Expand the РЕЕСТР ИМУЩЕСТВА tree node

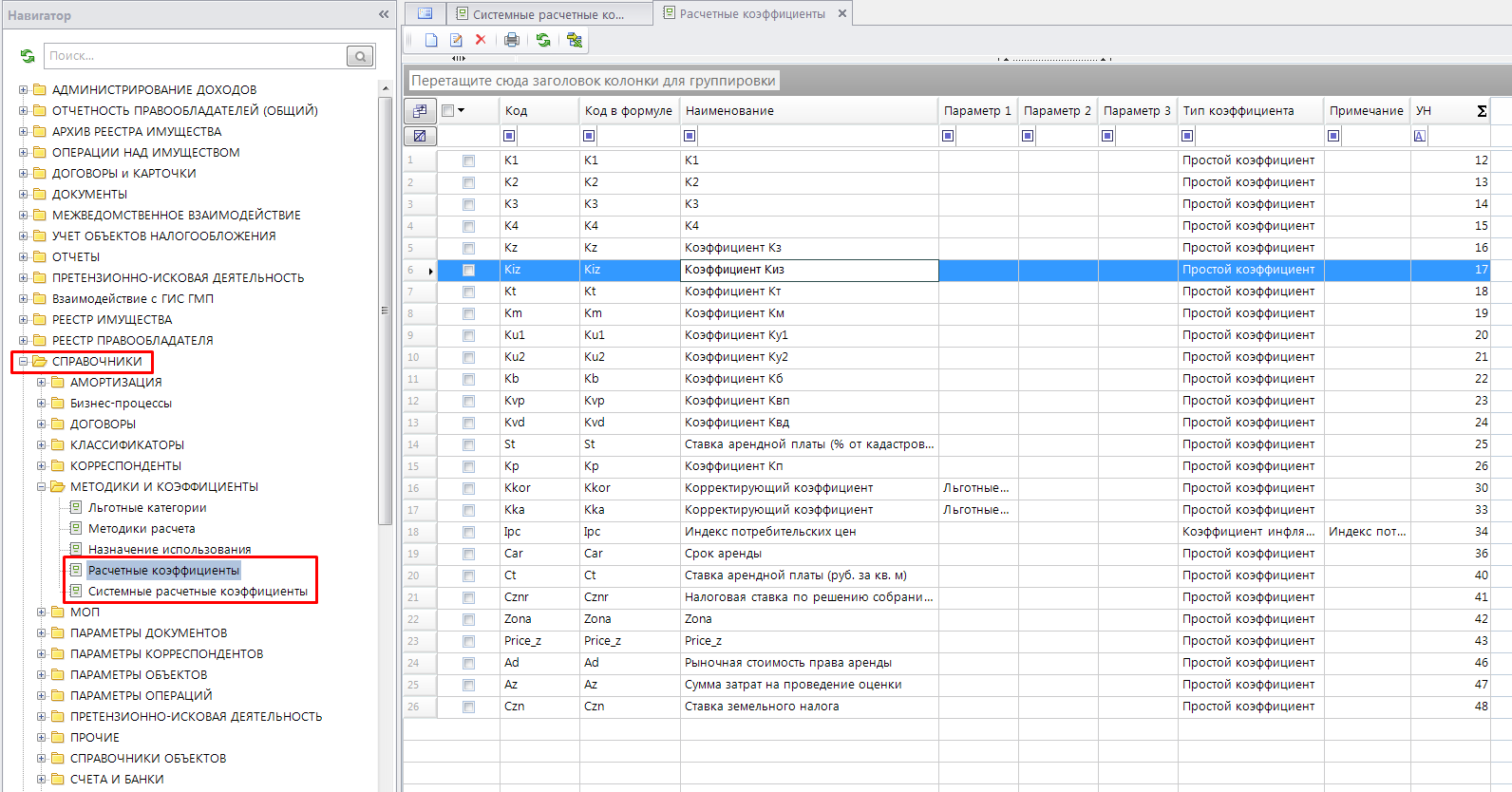pyautogui.click(x=24, y=319)
